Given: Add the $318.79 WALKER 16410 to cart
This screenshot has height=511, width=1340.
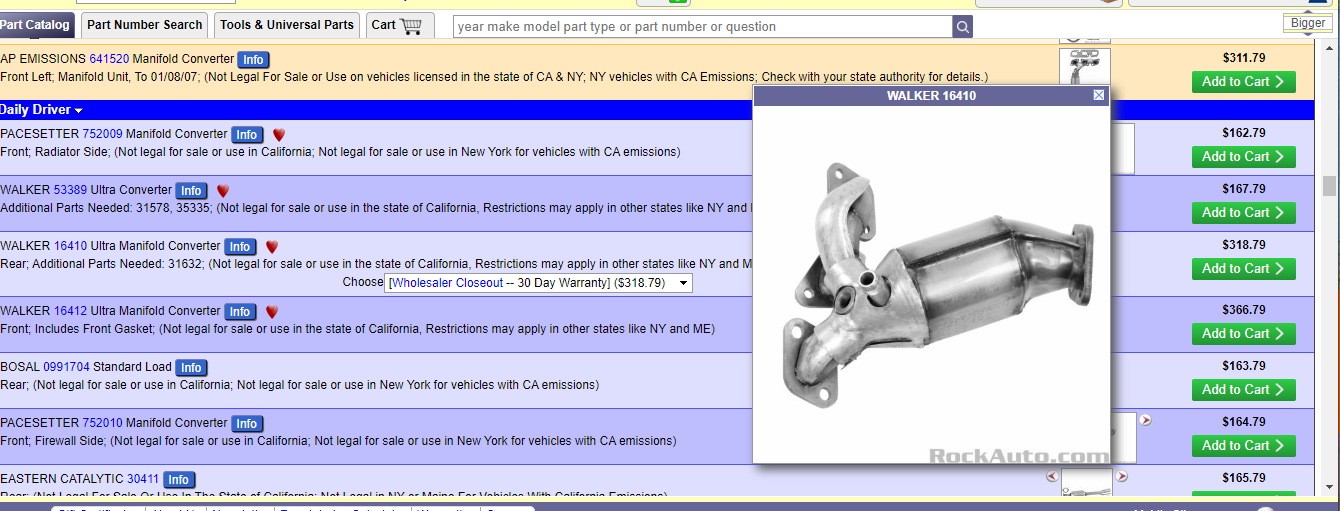Looking at the screenshot, I should (1243, 269).
